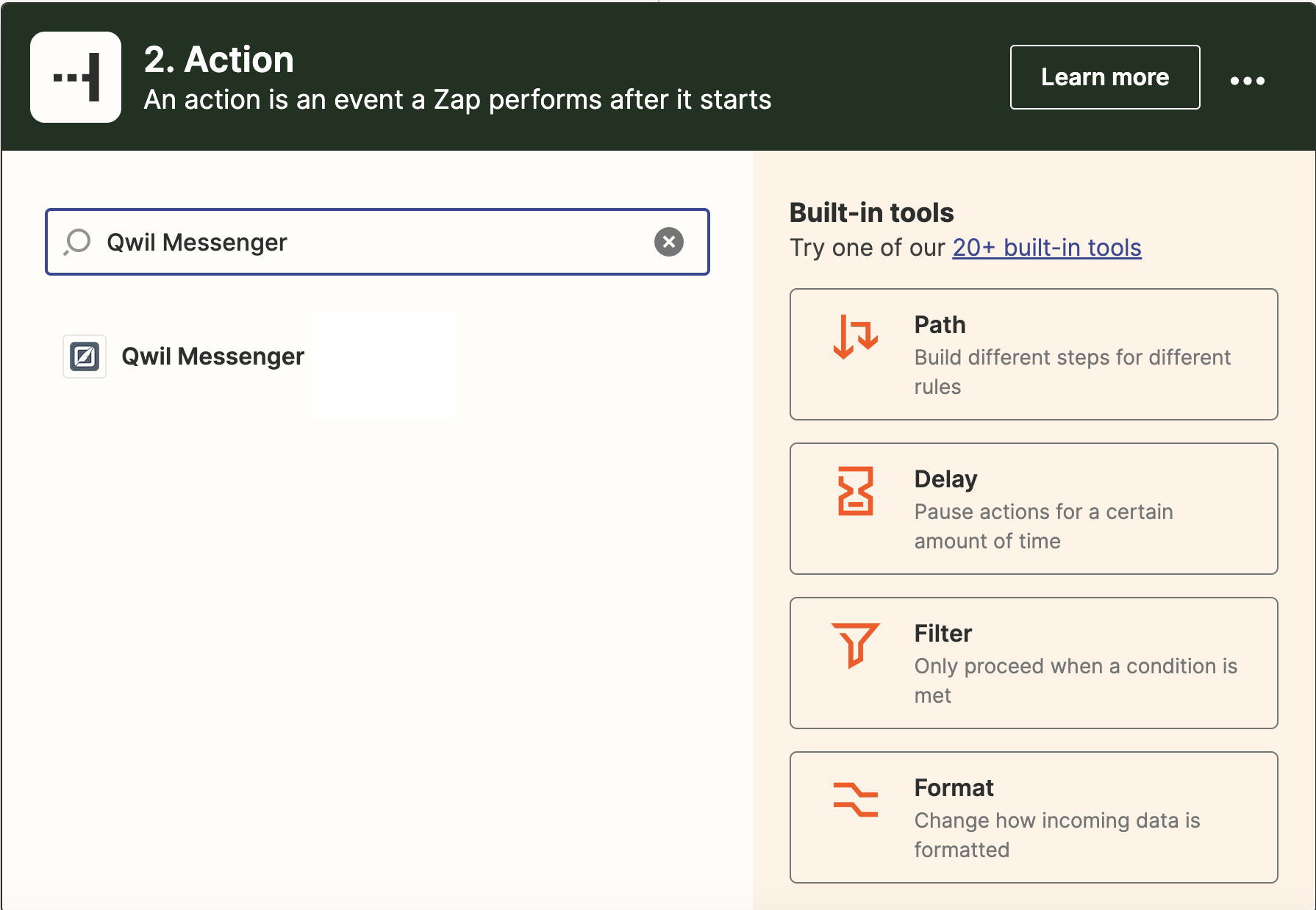
Task: Click the Qwil Messenger app logo icon
Action: point(85,357)
